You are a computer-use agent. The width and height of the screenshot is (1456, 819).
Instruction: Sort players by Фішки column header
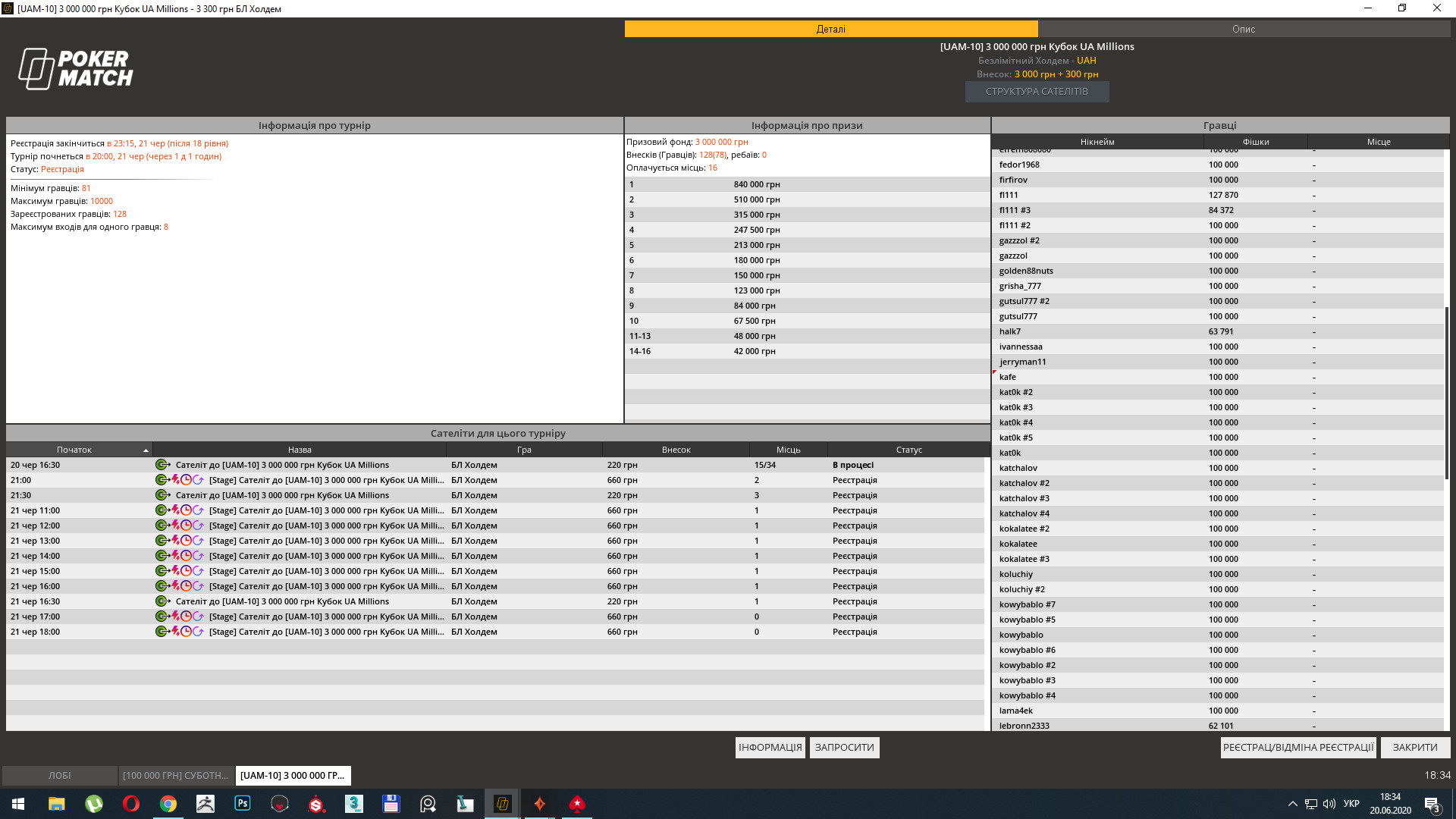[x=1256, y=142]
